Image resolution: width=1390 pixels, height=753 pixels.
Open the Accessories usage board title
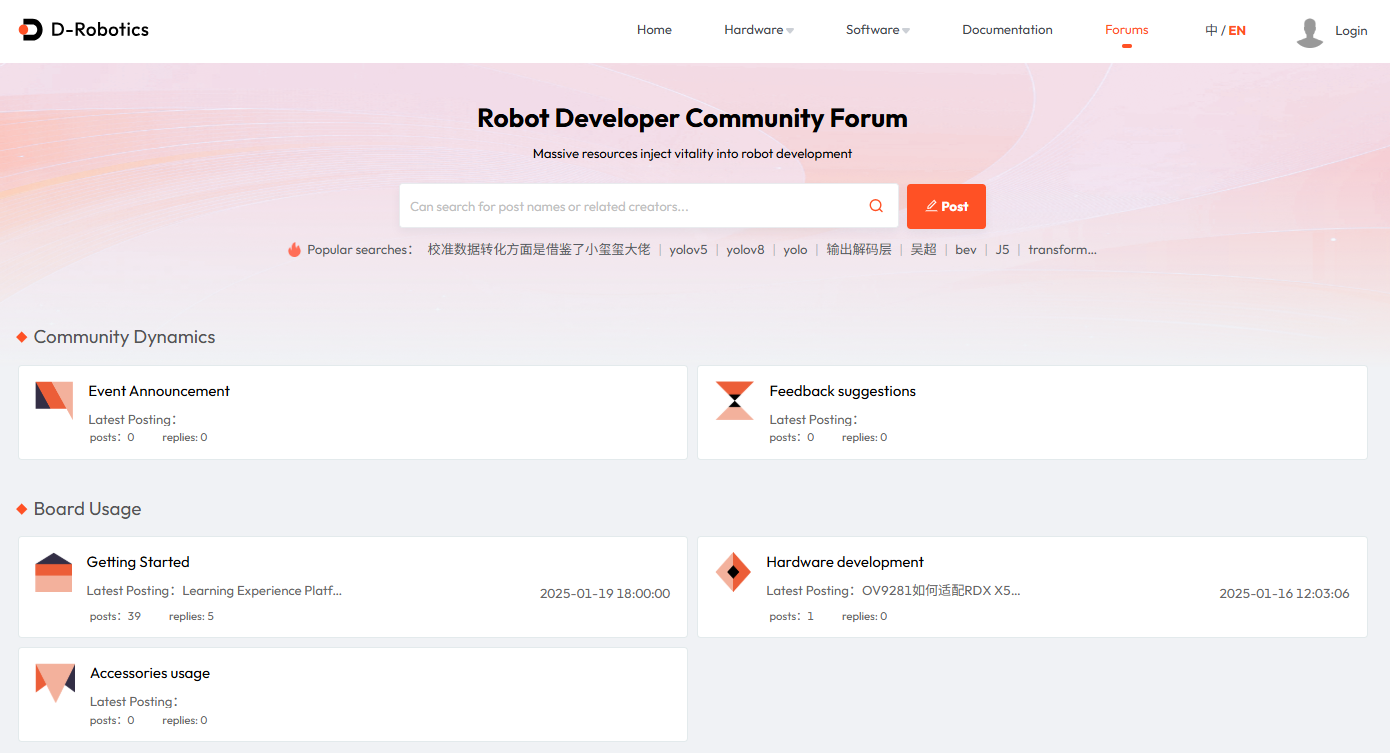click(x=150, y=673)
